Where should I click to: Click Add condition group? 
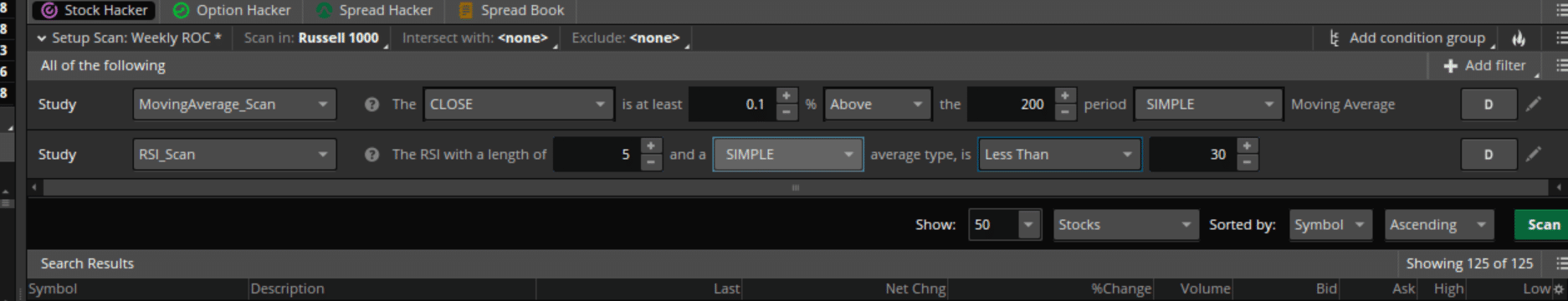click(1417, 38)
